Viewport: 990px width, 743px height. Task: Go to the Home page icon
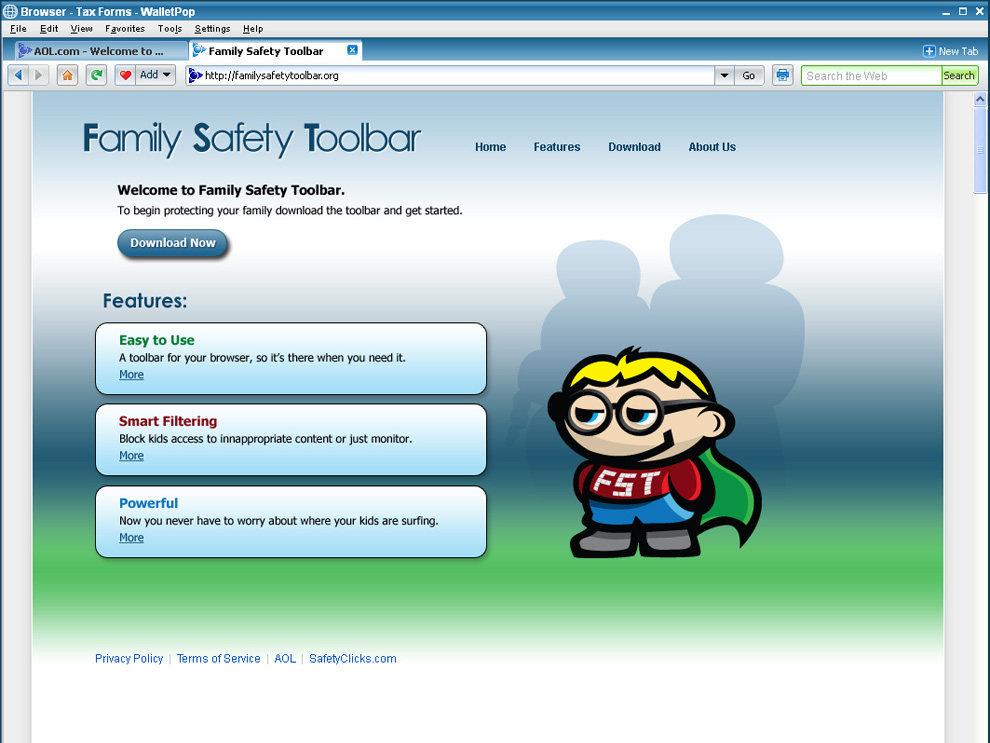point(67,75)
